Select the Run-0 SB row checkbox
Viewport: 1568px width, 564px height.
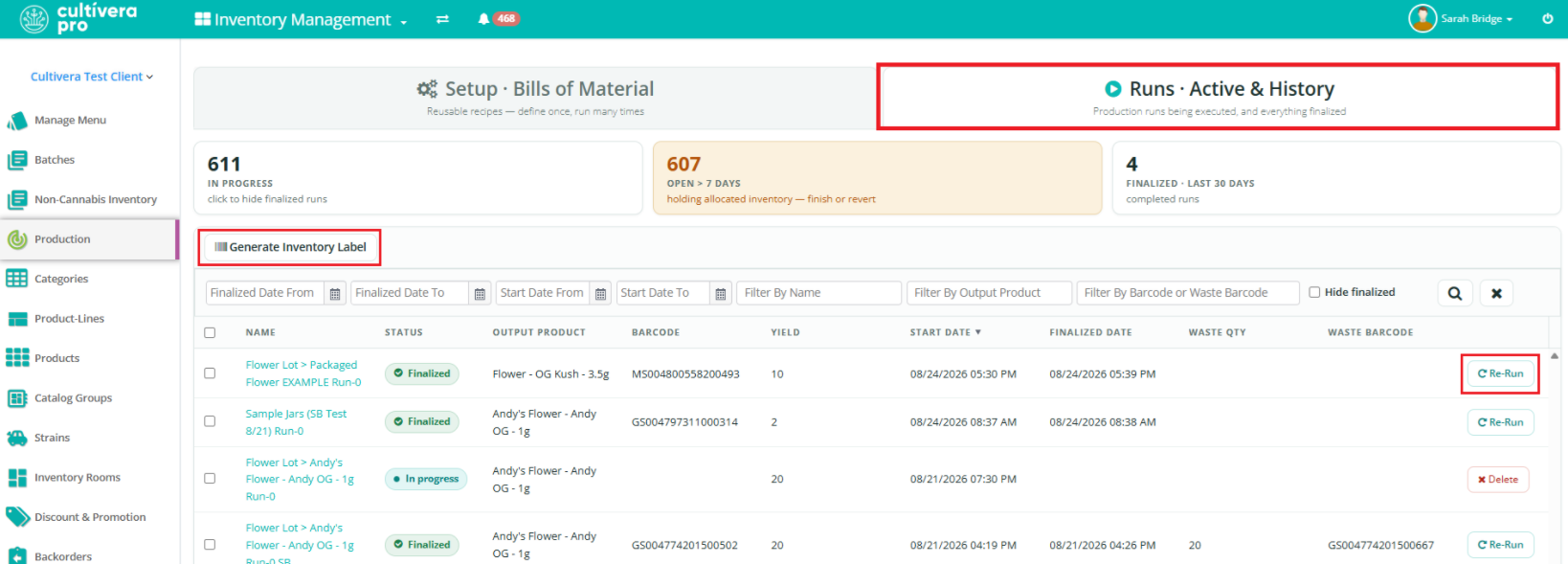(210, 545)
